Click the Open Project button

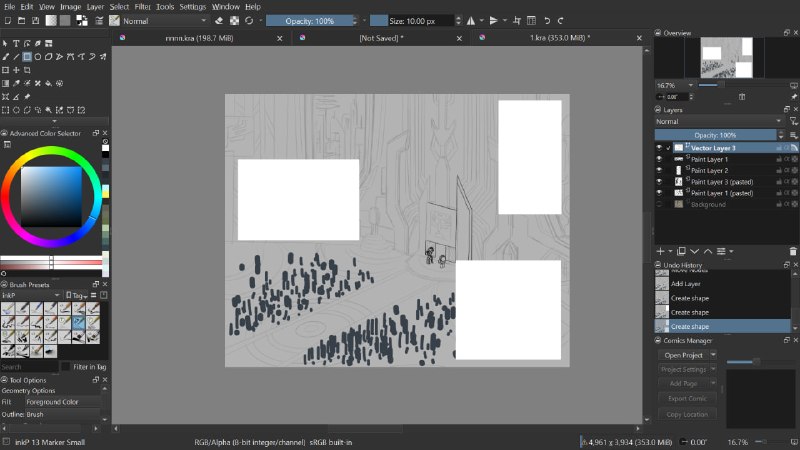pyautogui.click(x=683, y=355)
